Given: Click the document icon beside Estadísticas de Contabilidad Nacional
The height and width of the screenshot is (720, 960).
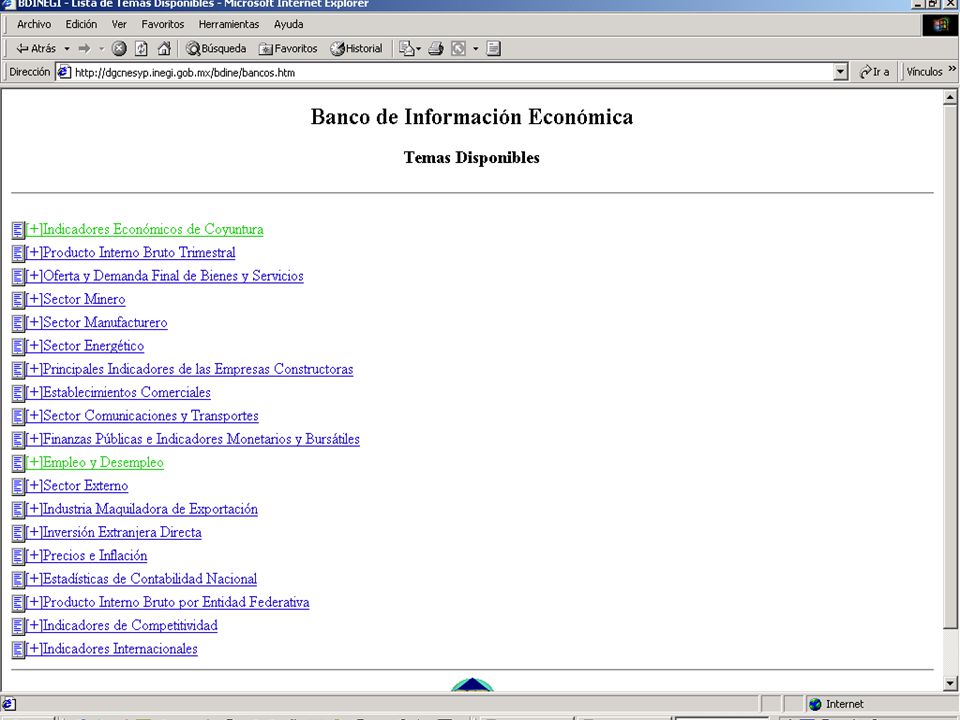Looking at the screenshot, I should (x=18, y=579).
